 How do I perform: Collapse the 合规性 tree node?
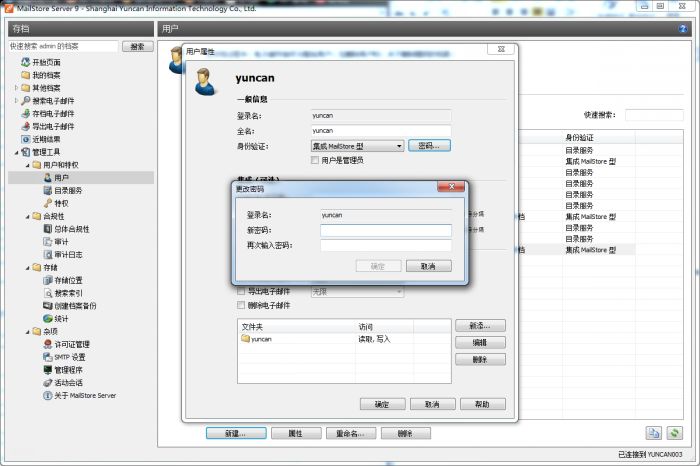tap(28, 216)
